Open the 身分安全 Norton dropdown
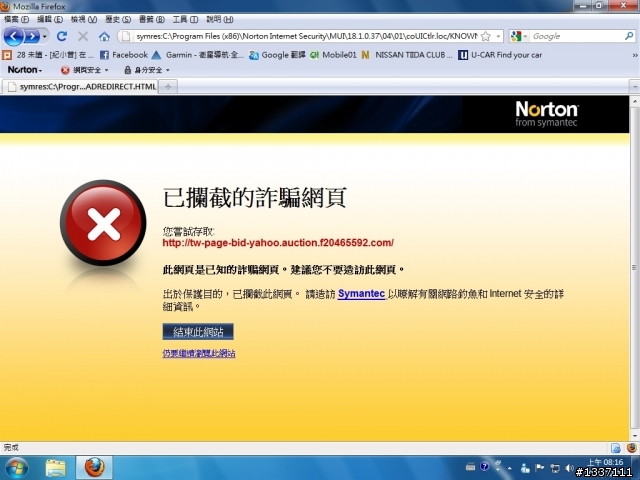Viewport: 640px width, 480px height. (x=147, y=70)
